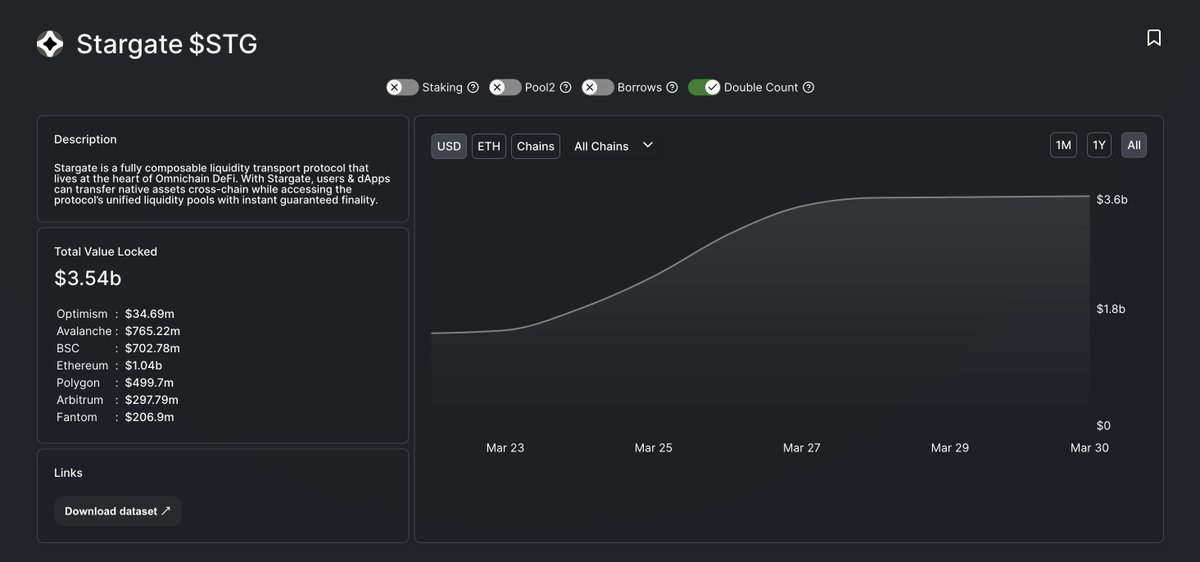Image resolution: width=1200 pixels, height=562 pixels.
Task: Click the Stargate $STG title
Action: point(167,44)
